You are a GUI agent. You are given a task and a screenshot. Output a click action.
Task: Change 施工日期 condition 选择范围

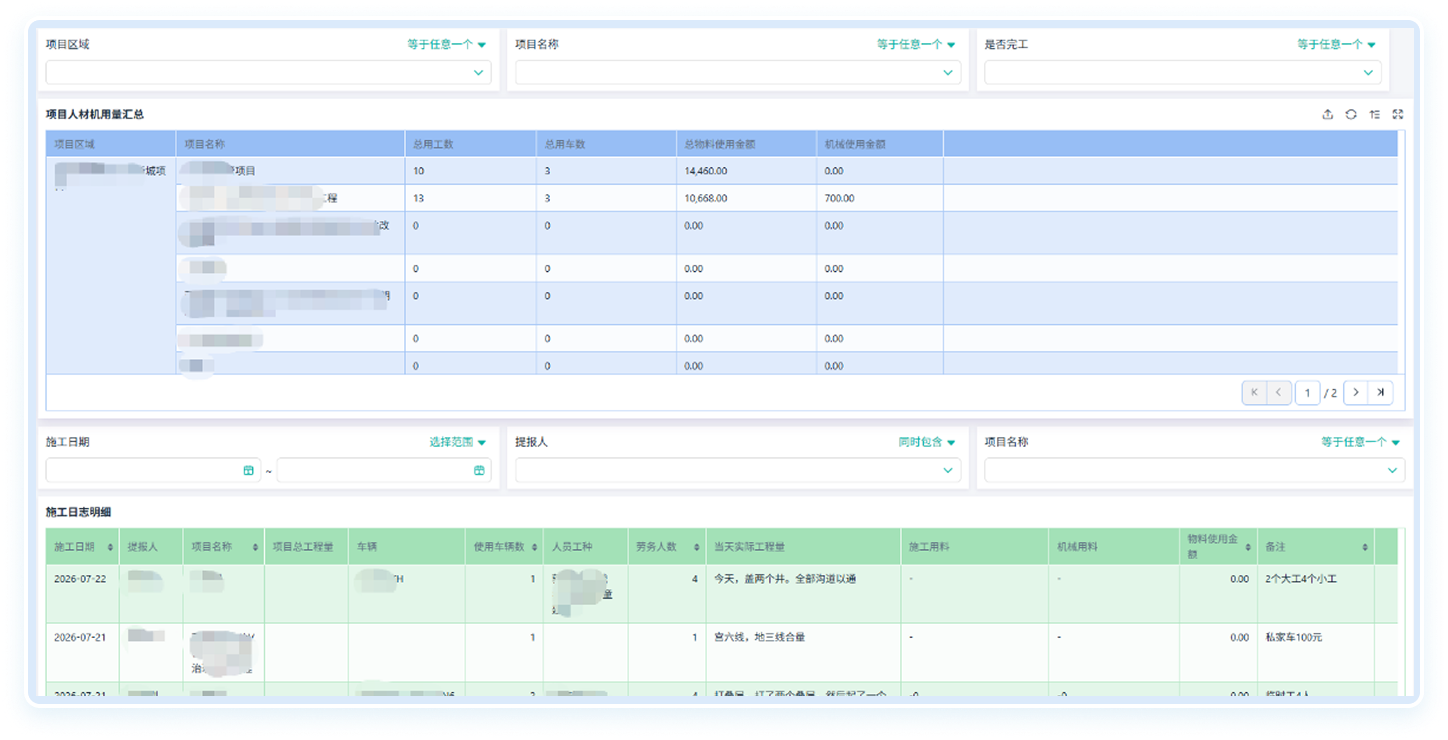[458, 442]
